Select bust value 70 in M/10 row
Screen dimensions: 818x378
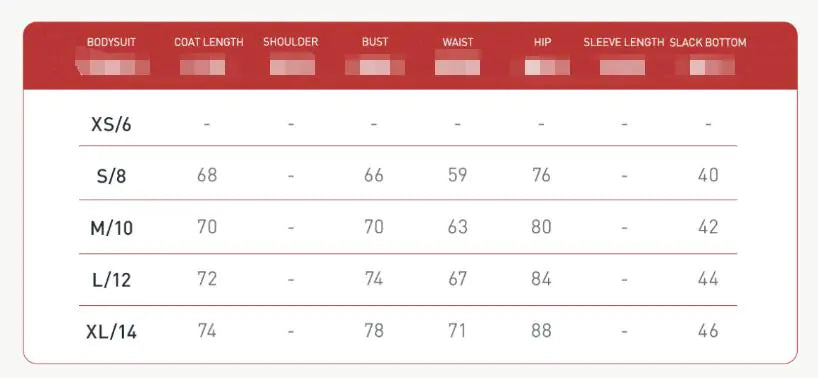coord(374,227)
